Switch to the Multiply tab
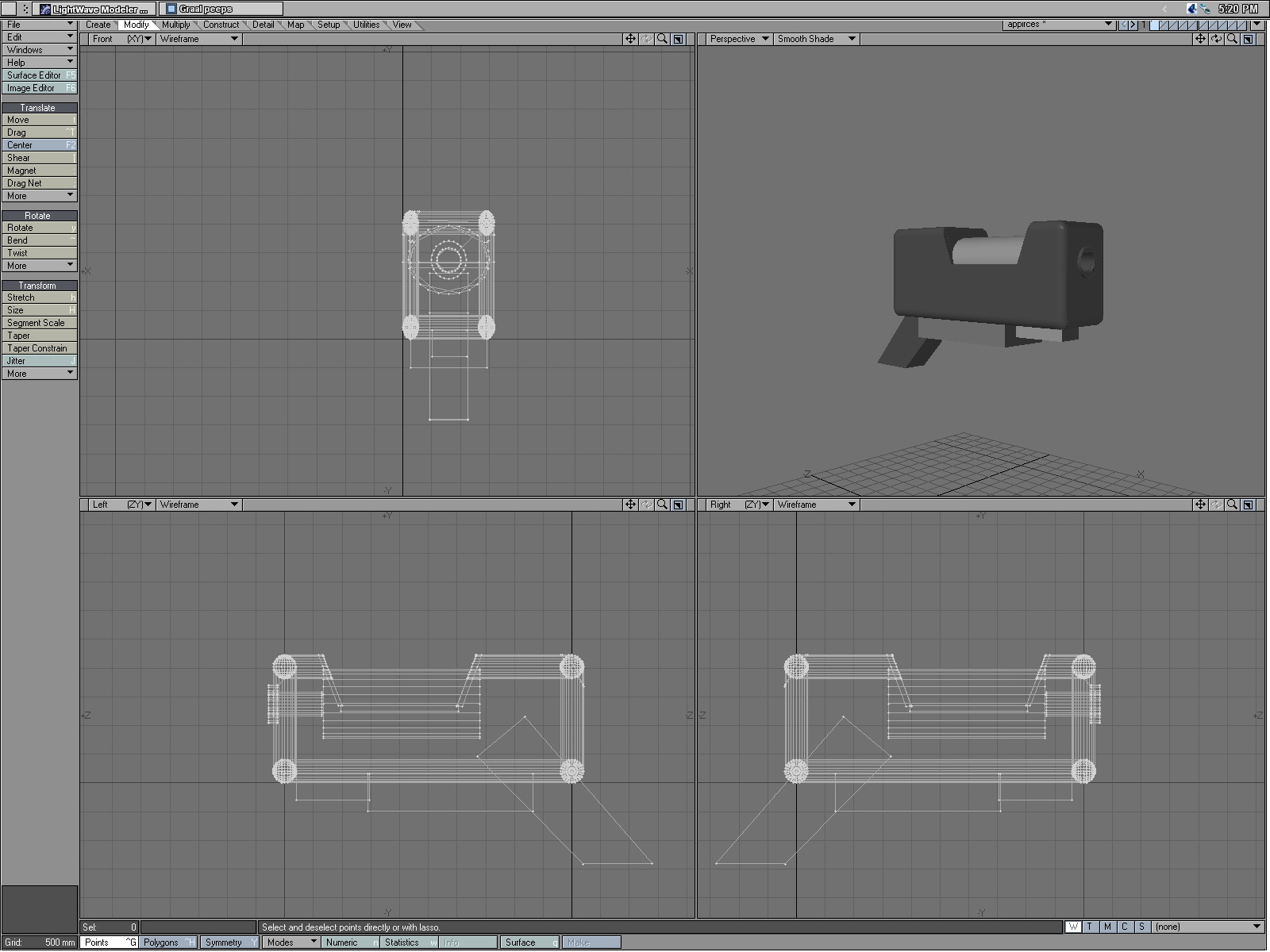Screen dimensions: 1270x952 176,25
